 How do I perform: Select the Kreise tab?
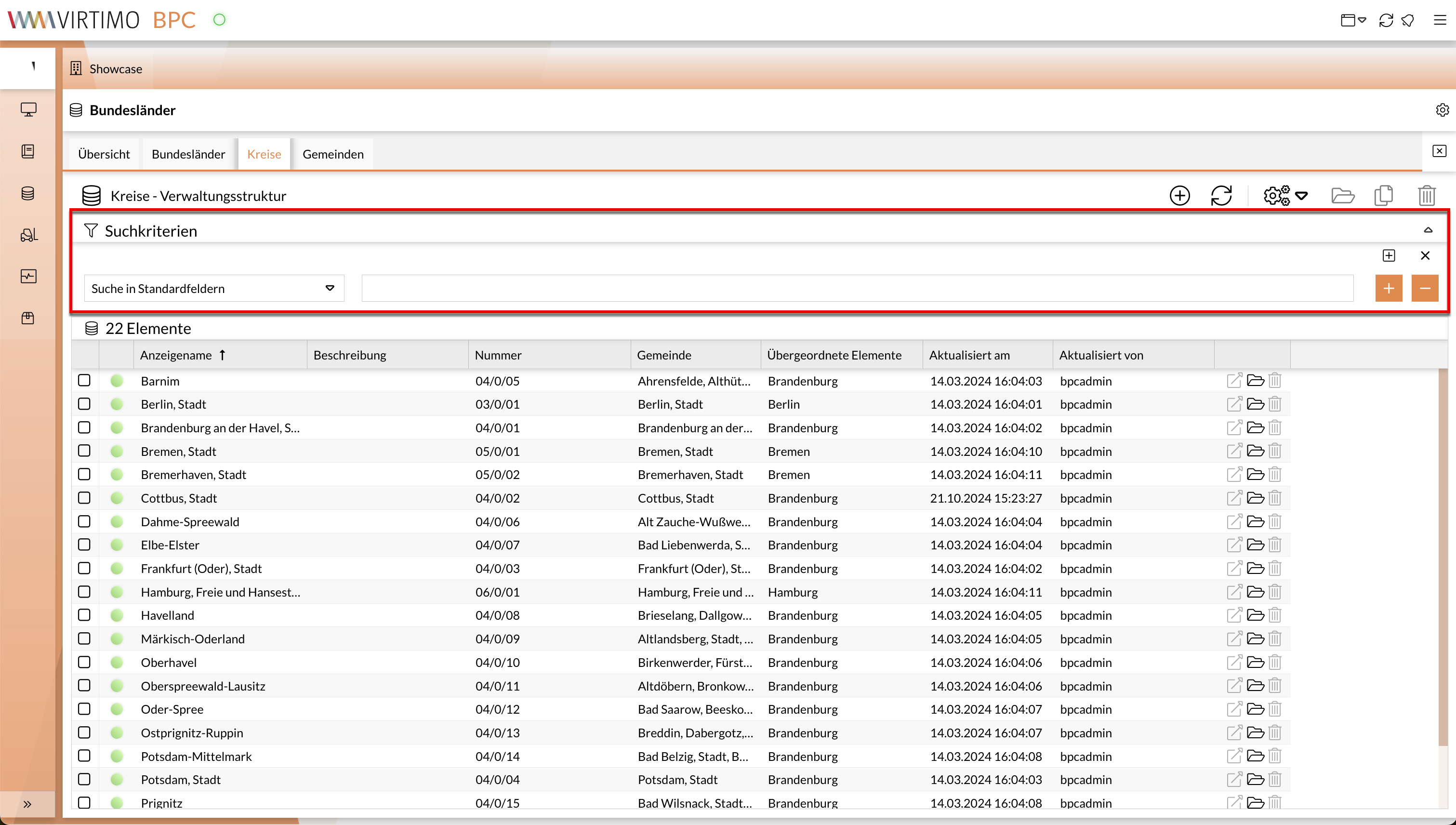click(264, 154)
